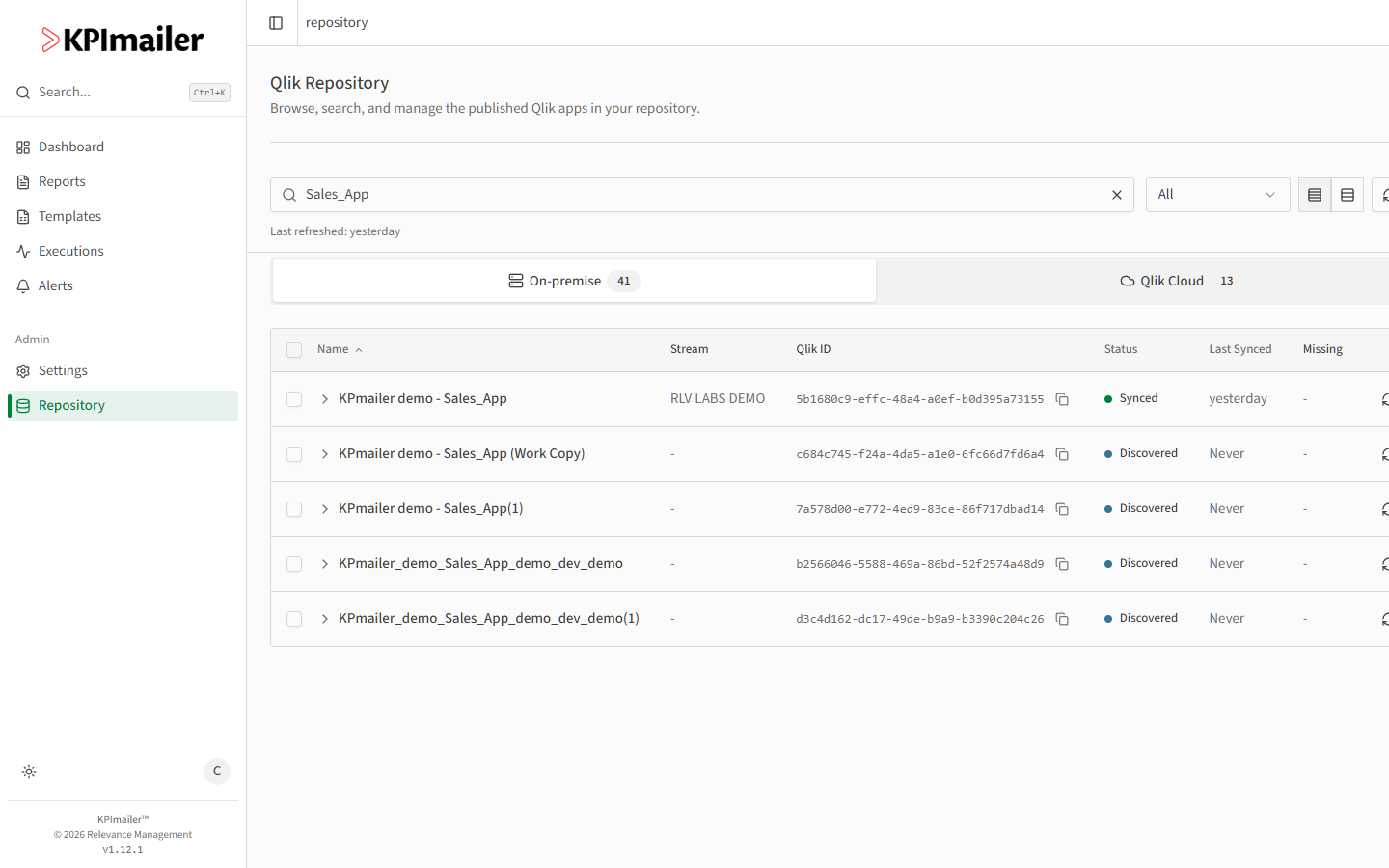Click the Ctrl+K shortcut badge
The width and height of the screenshot is (1389, 868).
(209, 93)
